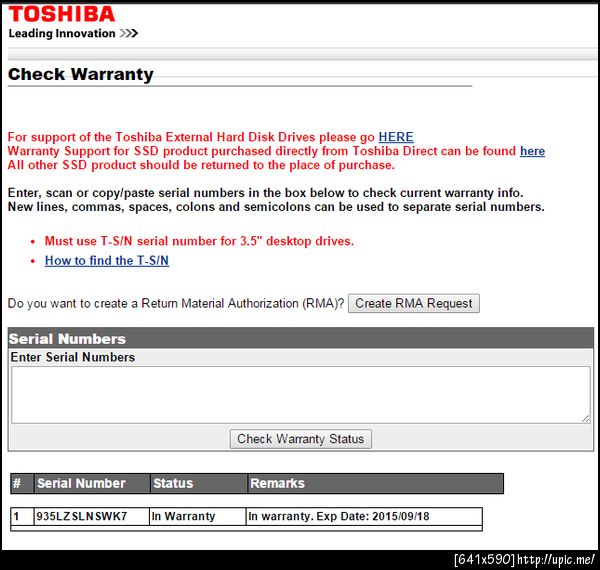Click 'Must use T-S/N serial number' notice
600x570 pixels.
(199, 241)
